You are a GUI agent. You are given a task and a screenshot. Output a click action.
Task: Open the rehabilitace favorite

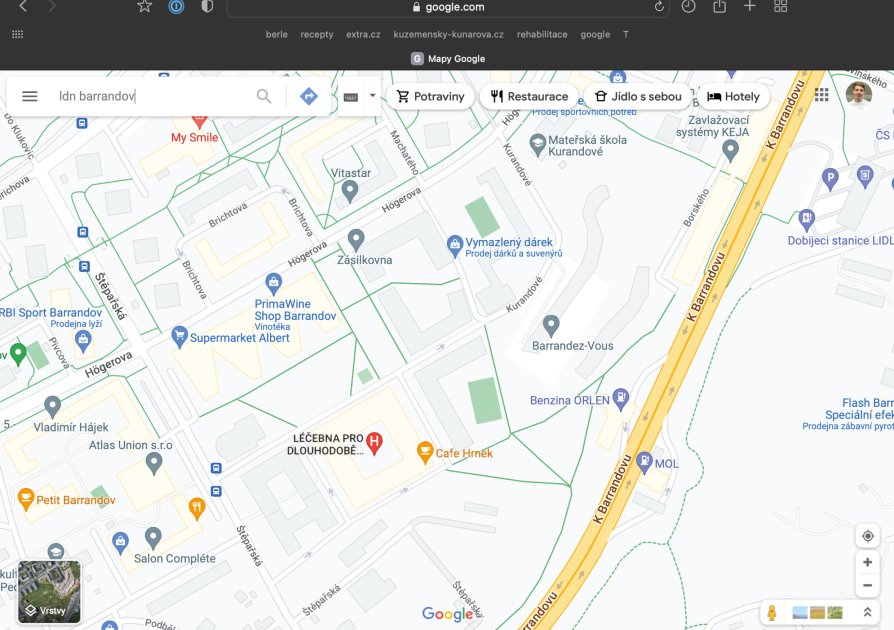click(x=542, y=34)
